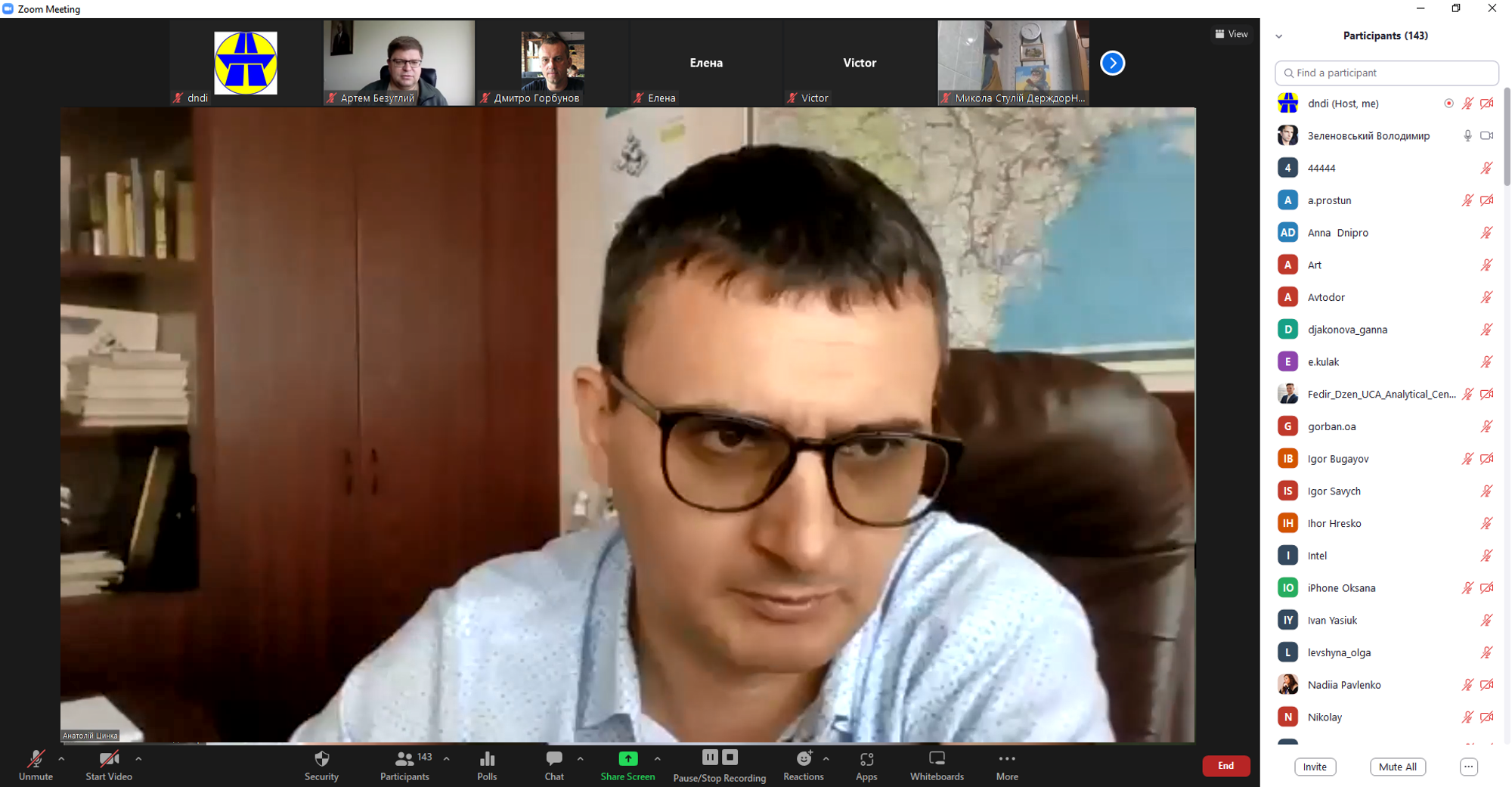Open the Chat panel icon
1512x787 pixels.
(554, 759)
